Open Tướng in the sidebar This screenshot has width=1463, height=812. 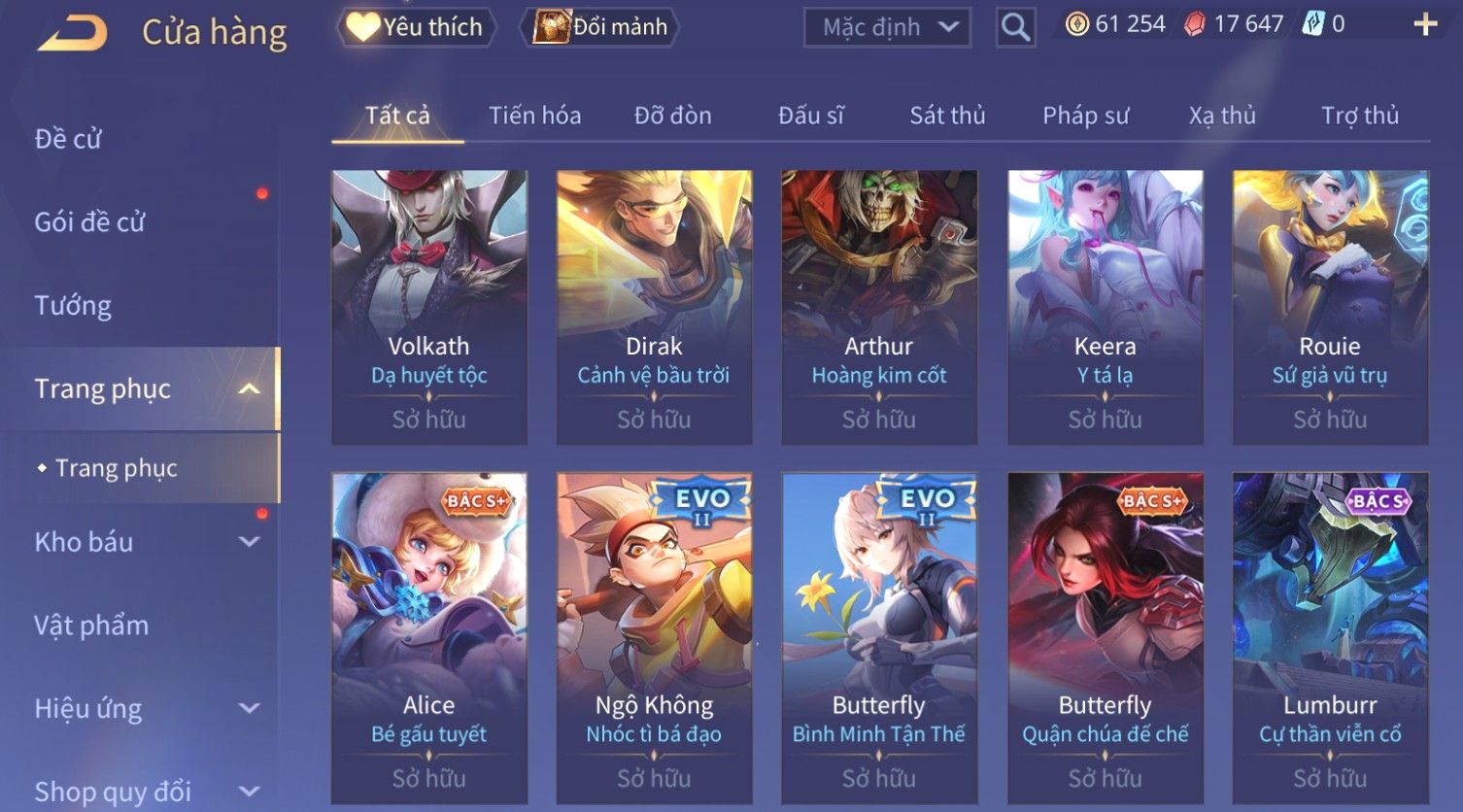[73, 306]
